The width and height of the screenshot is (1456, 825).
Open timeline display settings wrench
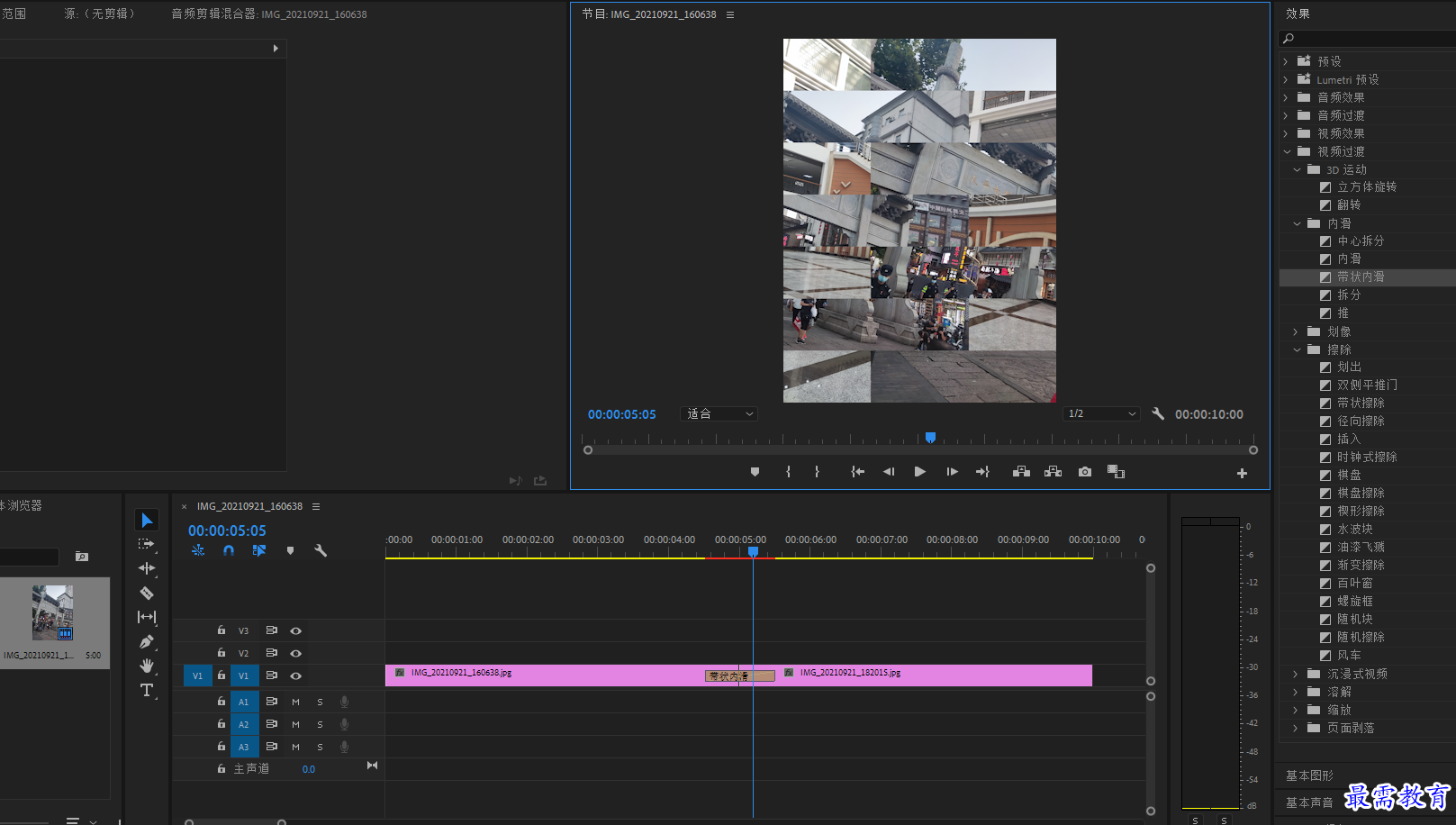click(321, 550)
